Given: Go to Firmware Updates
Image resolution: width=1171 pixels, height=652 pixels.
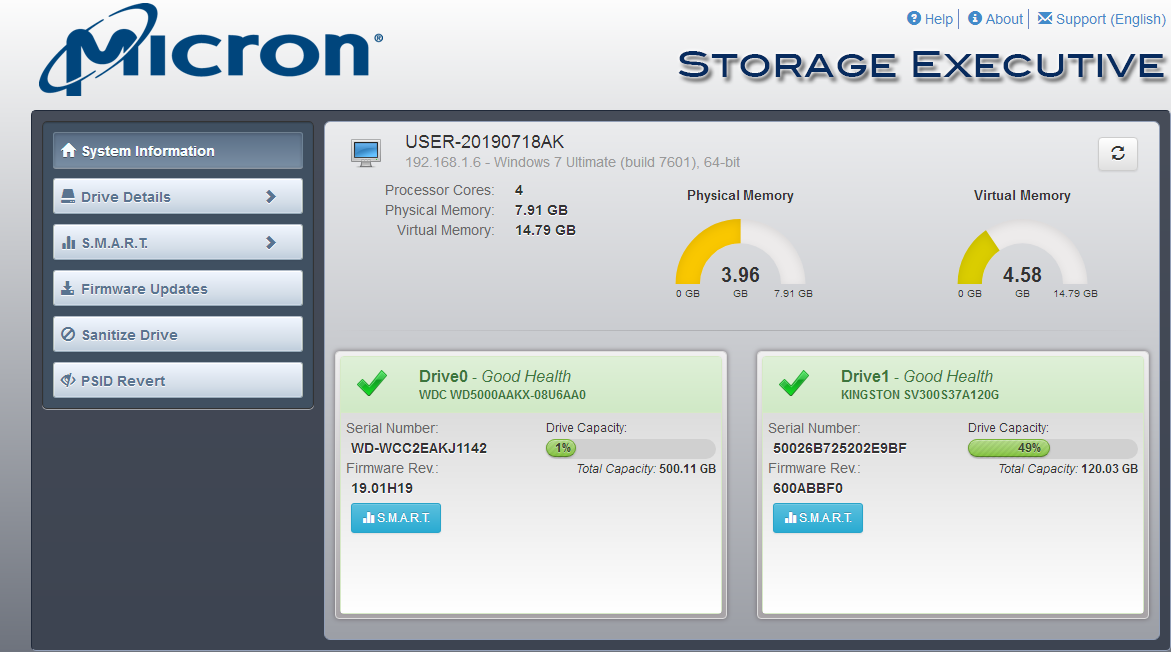Looking at the screenshot, I should coord(178,288).
